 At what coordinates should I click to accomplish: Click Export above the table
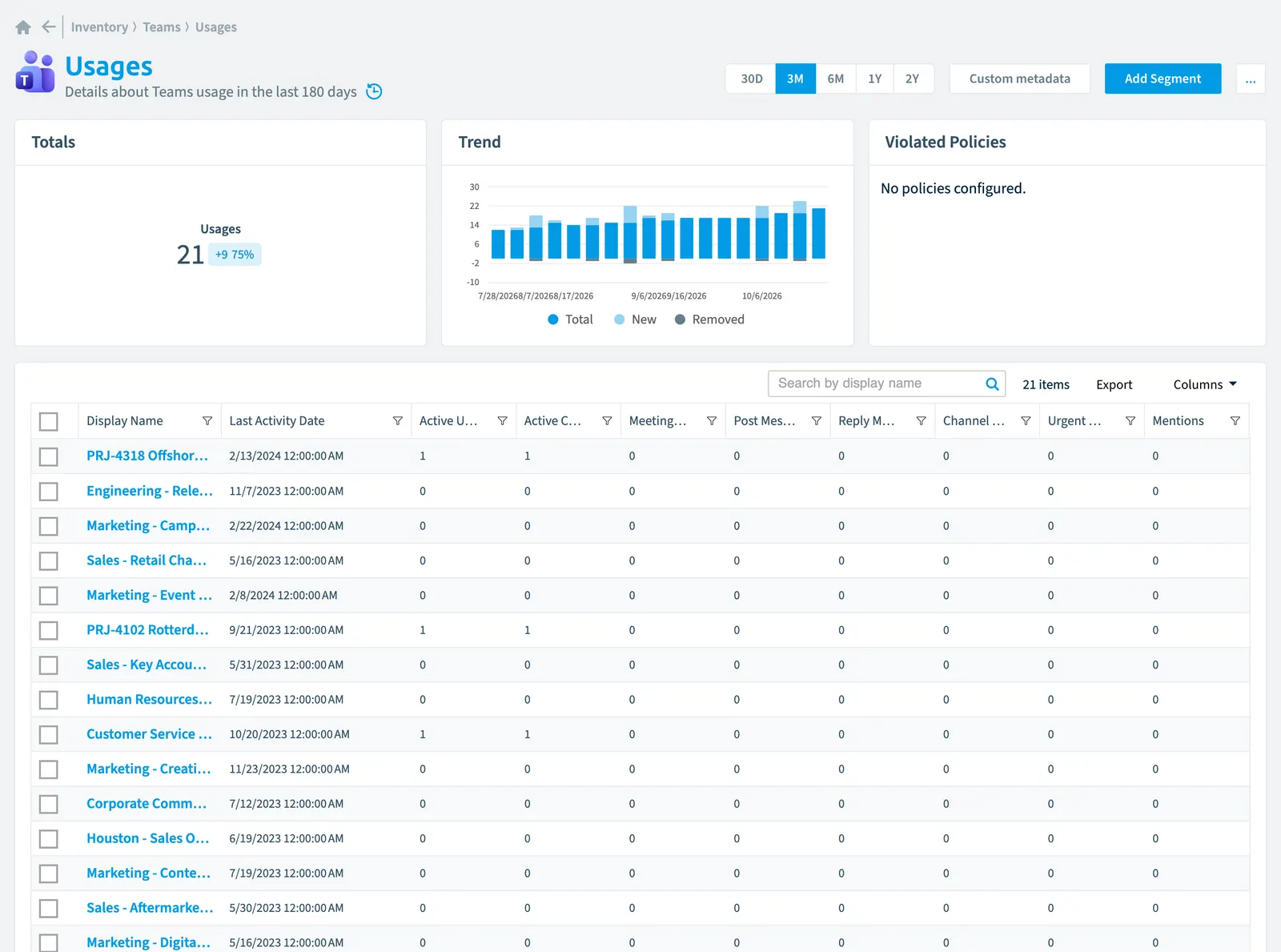click(1114, 384)
